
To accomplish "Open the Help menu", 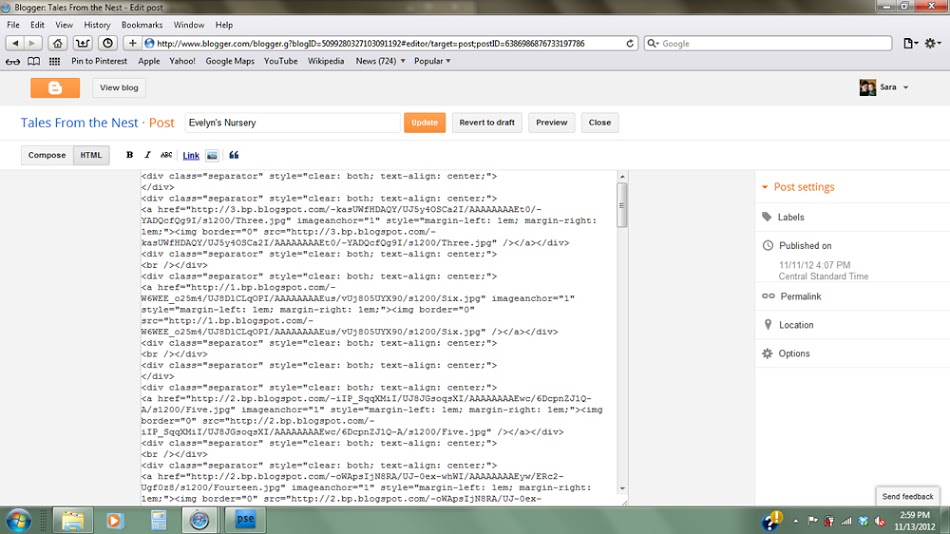I will [224, 25].
